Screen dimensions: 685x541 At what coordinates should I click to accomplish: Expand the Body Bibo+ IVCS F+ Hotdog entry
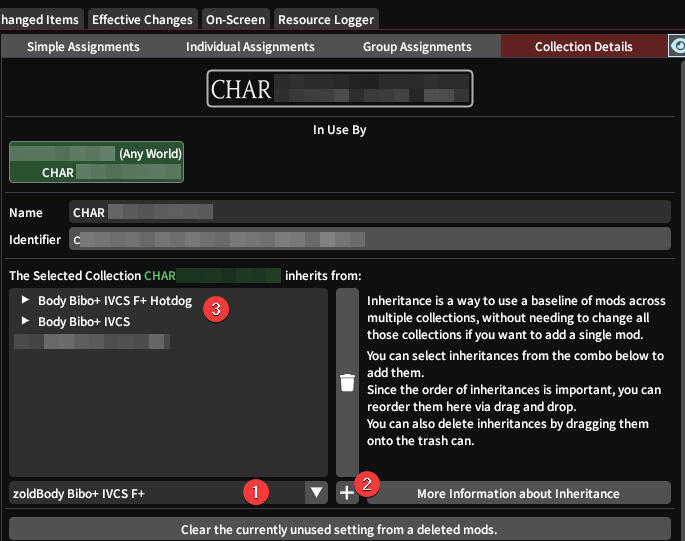point(26,300)
